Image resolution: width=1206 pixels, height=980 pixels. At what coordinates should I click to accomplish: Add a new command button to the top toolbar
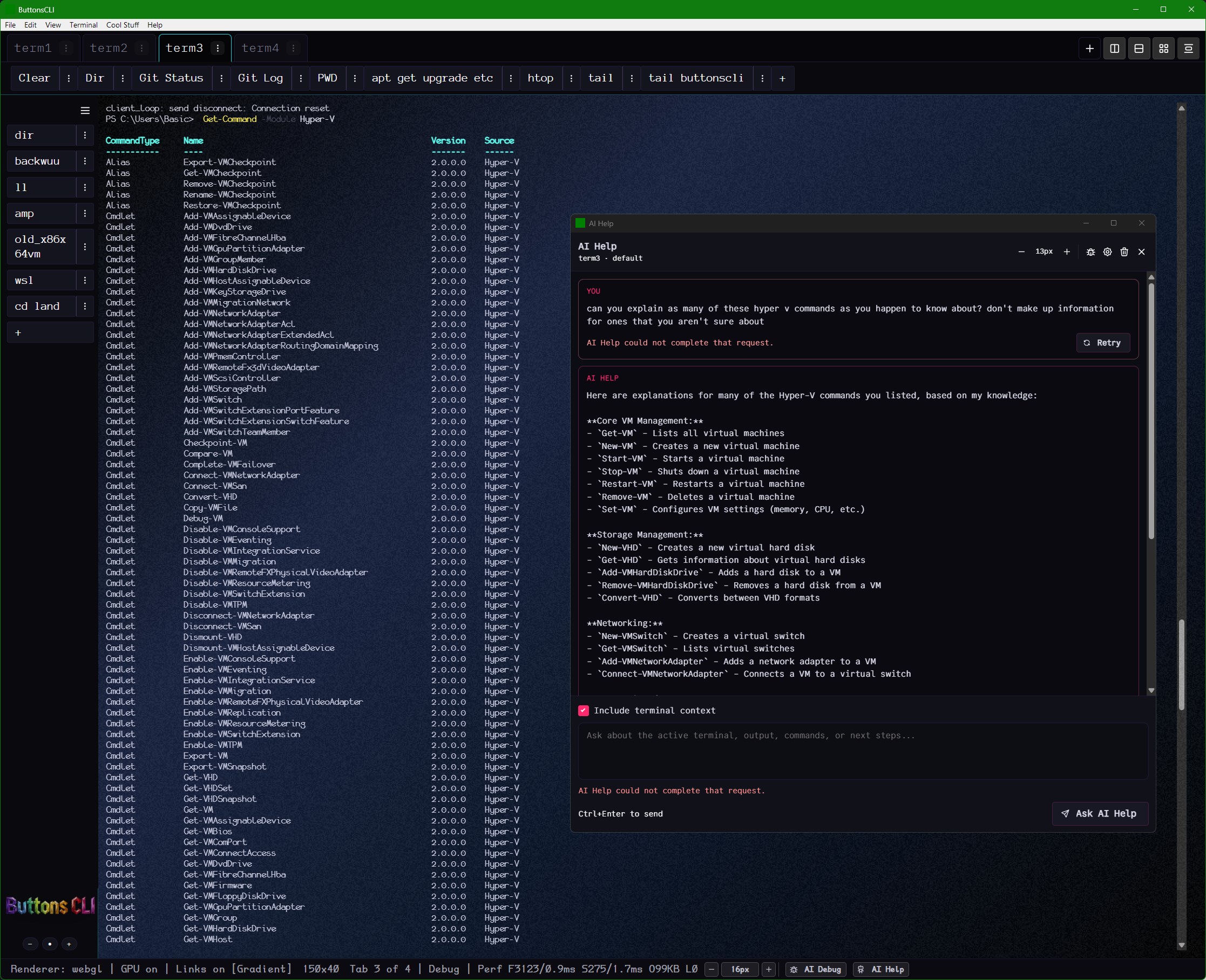coord(783,78)
